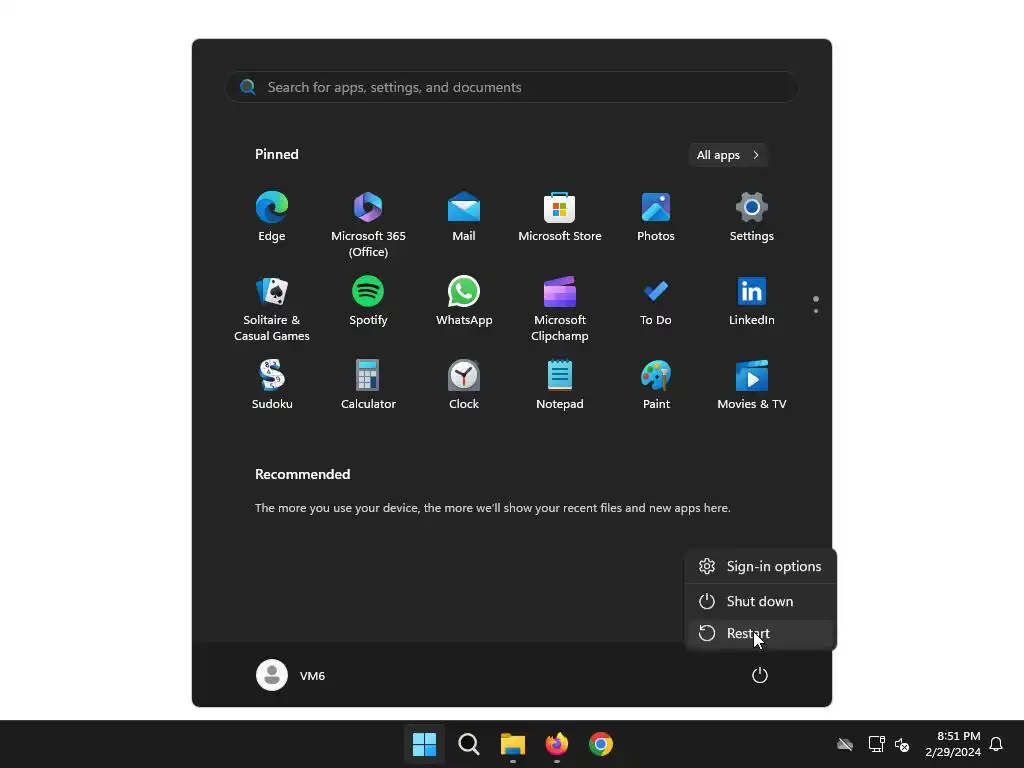1024x768 pixels.
Task: Open Spotify from pinned apps
Action: (368, 301)
